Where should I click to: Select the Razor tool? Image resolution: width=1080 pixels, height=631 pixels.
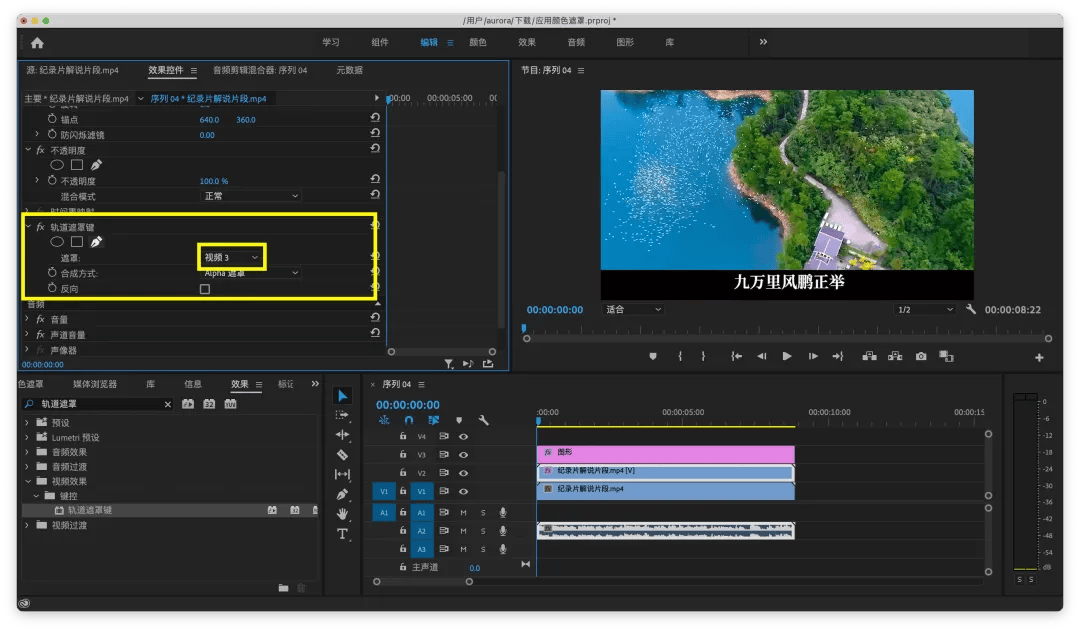coord(342,455)
